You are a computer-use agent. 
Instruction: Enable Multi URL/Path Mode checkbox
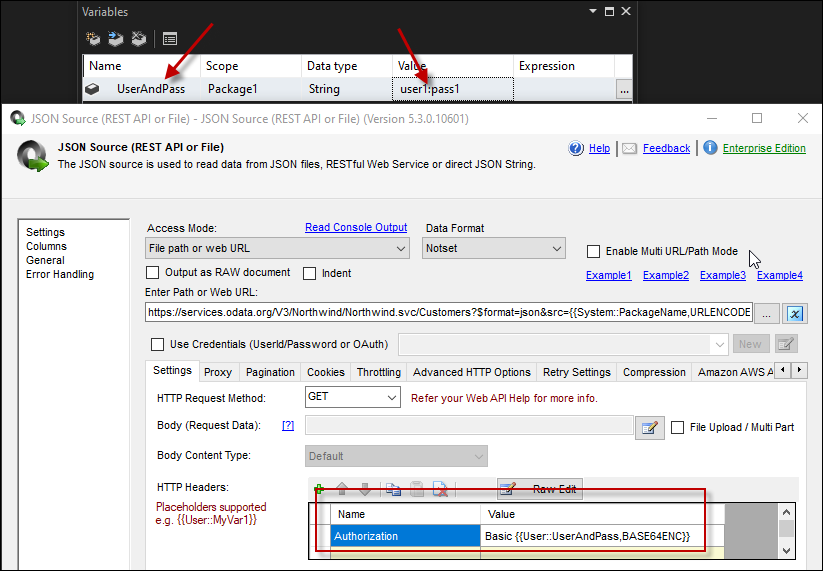(594, 252)
